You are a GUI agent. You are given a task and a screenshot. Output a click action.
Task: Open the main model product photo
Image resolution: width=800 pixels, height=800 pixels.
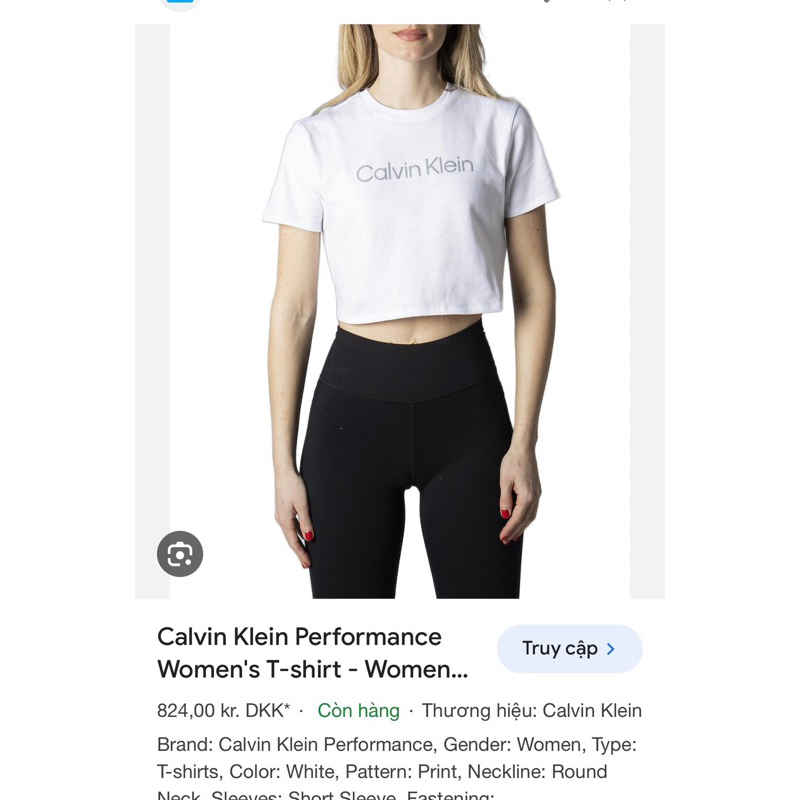click(x=400, y=311)
